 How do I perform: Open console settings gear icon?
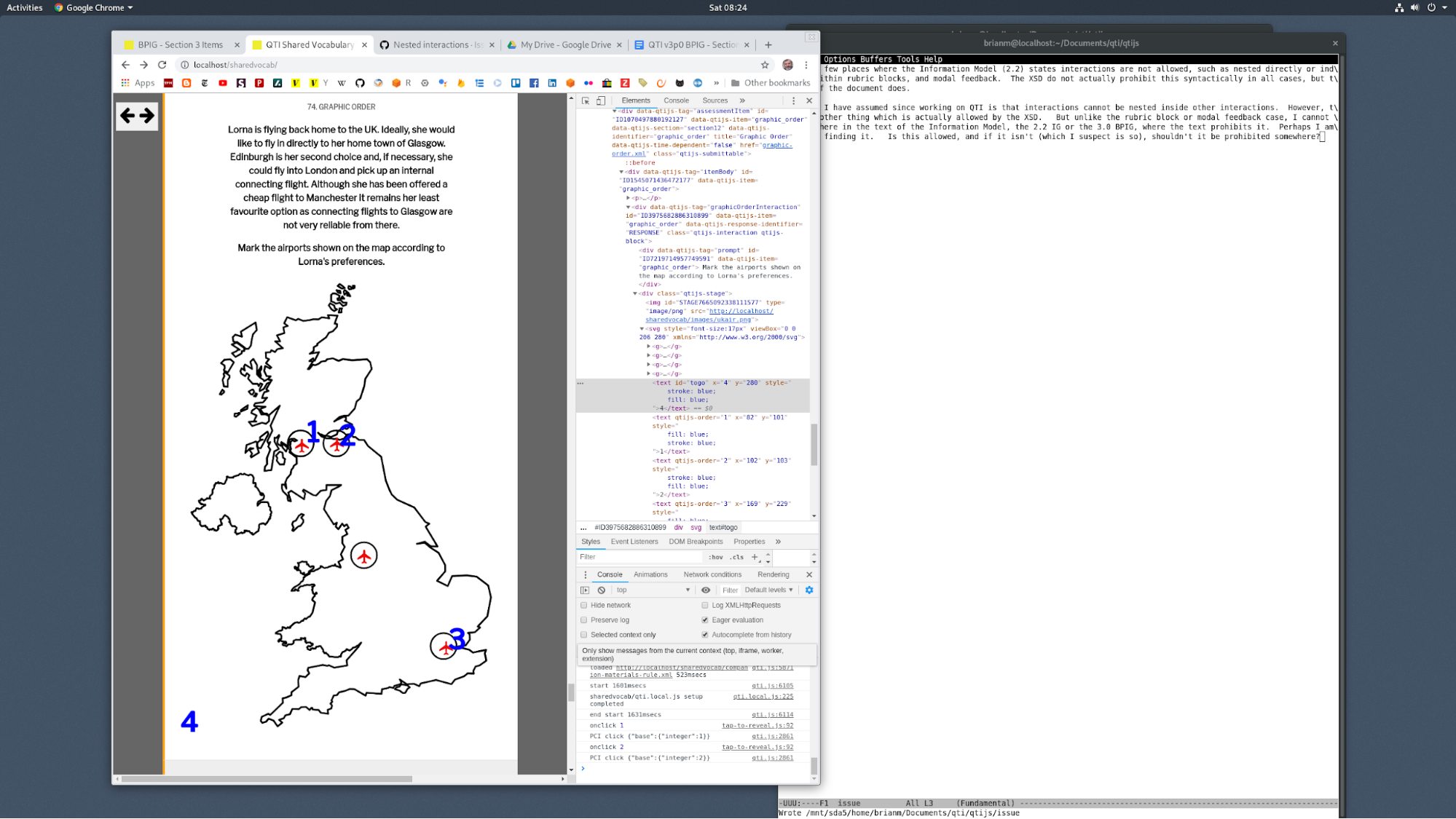pos(809,590)
